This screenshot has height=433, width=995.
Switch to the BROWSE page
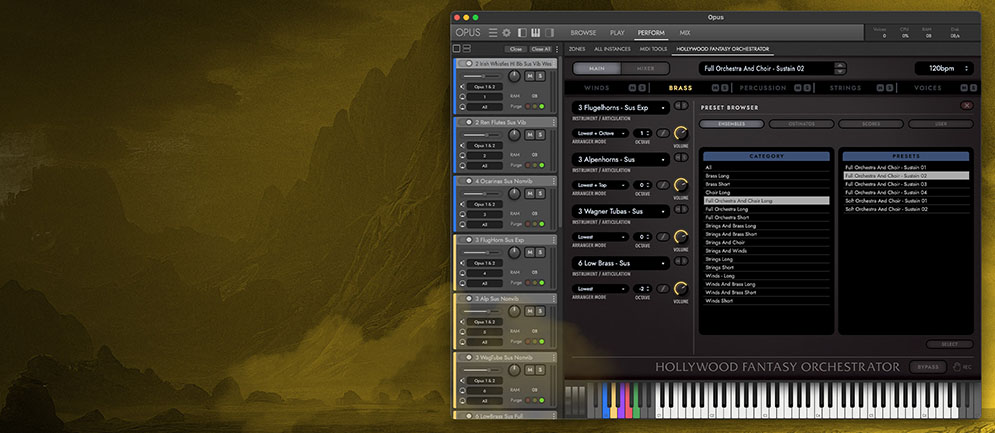click(583, 32)
